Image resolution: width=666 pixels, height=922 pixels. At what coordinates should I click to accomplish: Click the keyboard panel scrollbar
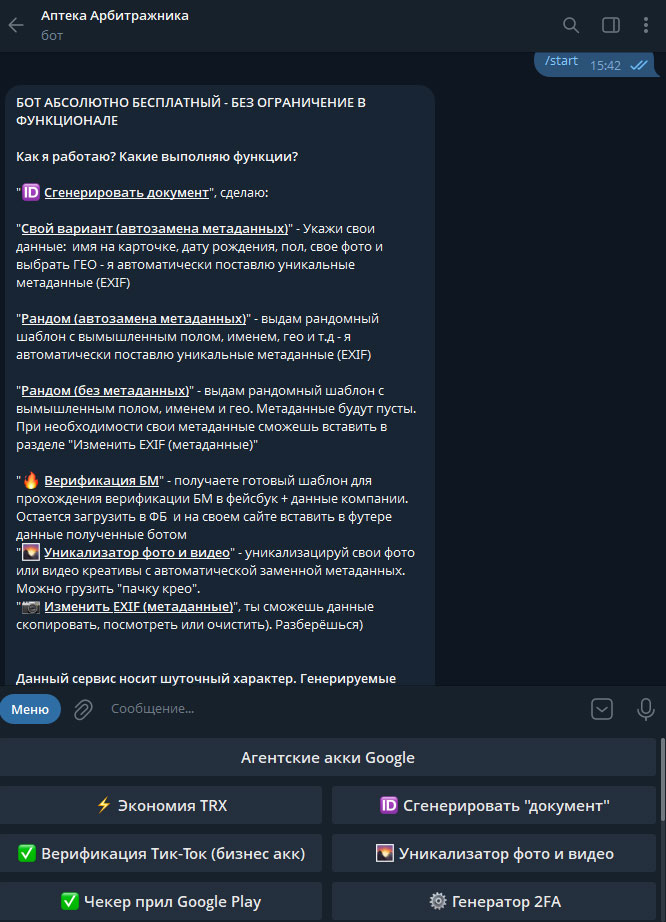click(662, 780)
